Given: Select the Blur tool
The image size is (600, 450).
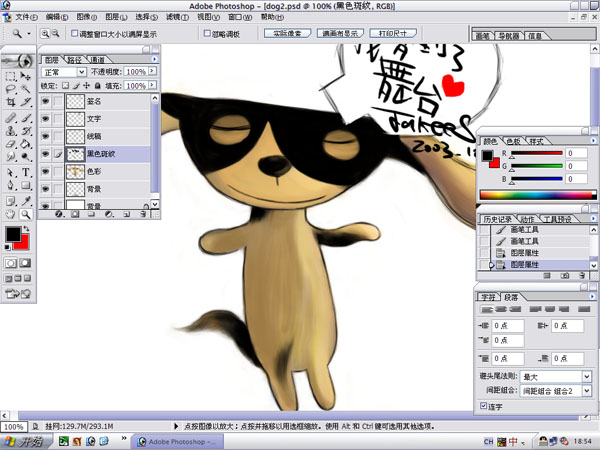Looking at the screenshot, I should (x=11, y=157).
